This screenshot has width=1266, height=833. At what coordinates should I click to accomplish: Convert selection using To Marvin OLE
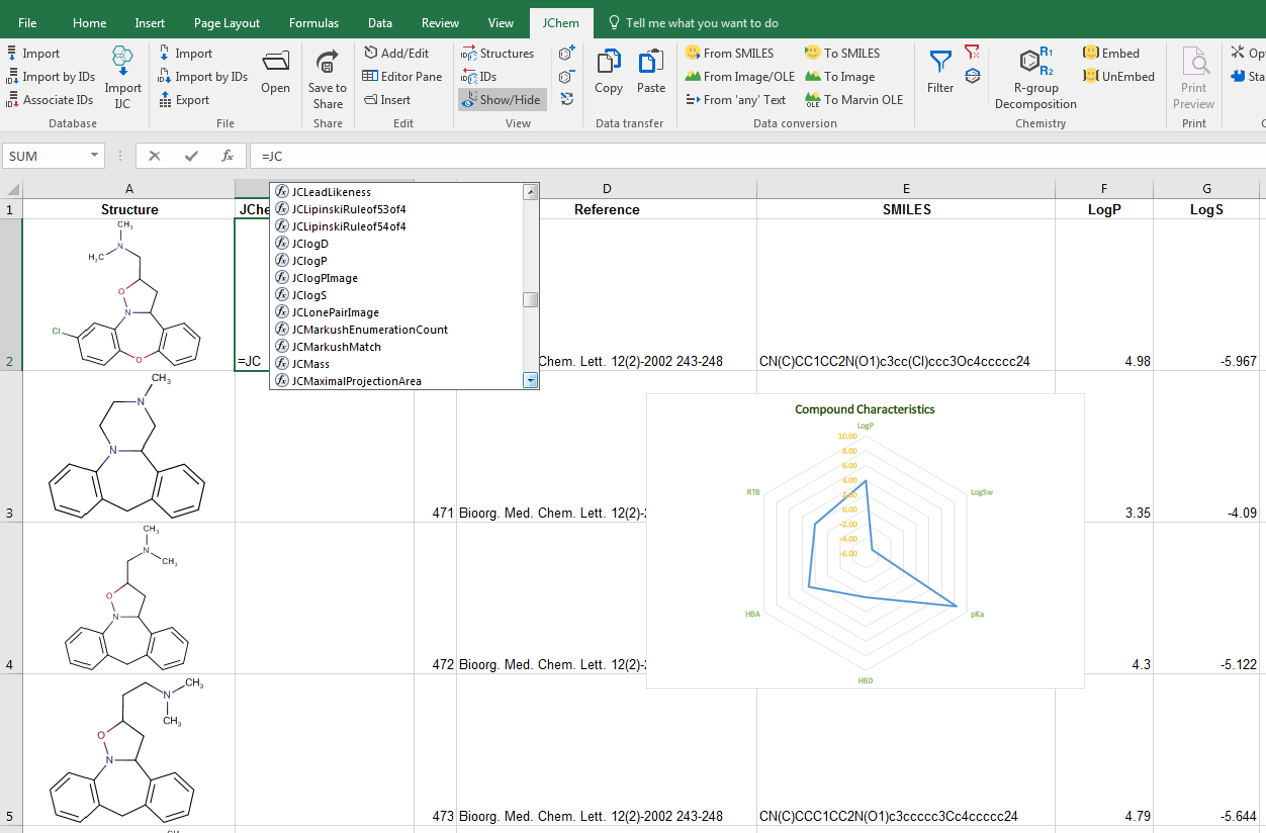click(x=853, y=99)
